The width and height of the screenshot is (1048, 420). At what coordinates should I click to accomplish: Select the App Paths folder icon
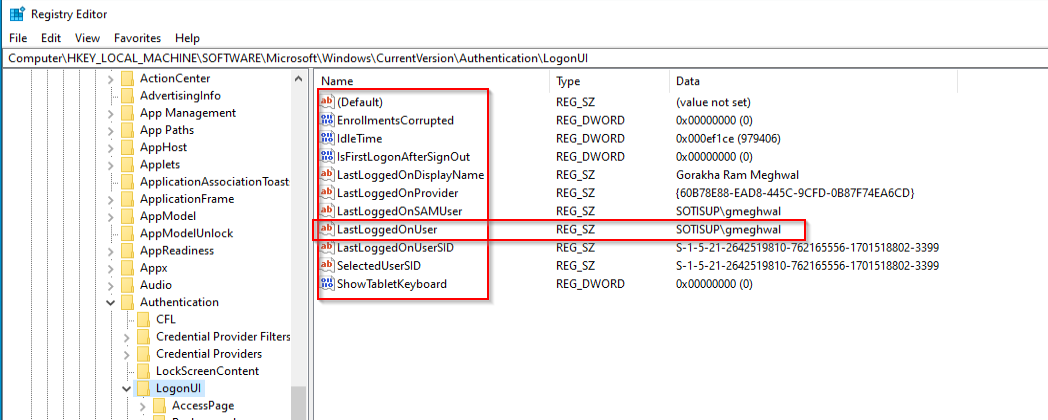click(x=127, y=130)
